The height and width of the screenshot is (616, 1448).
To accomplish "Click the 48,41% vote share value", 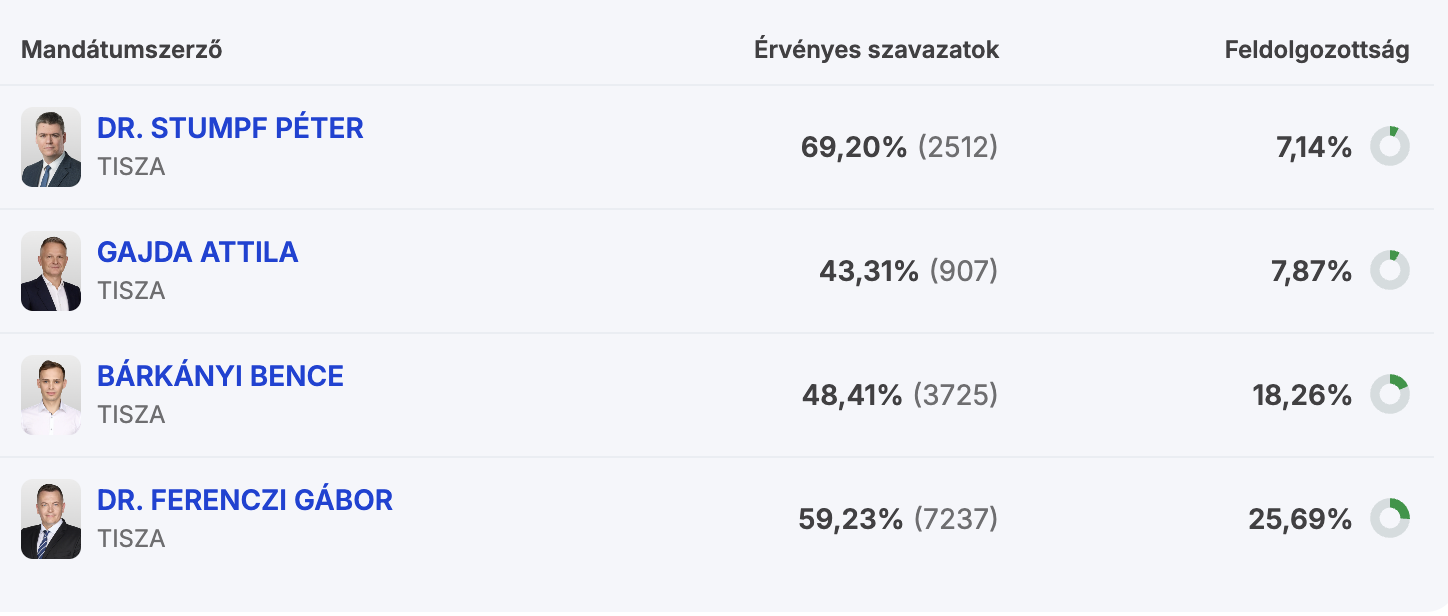I will [x=851, y=396].
